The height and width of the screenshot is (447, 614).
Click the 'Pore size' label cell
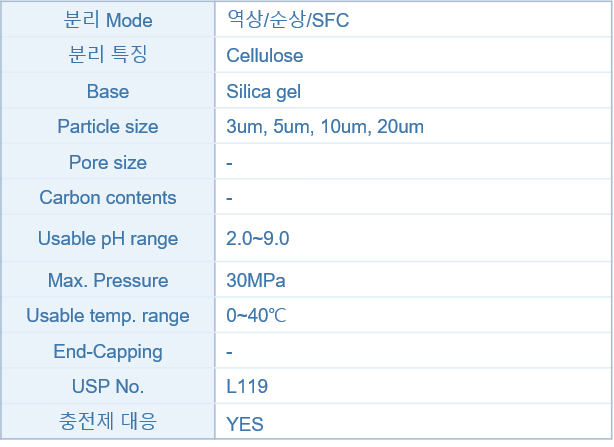point(108,162)
